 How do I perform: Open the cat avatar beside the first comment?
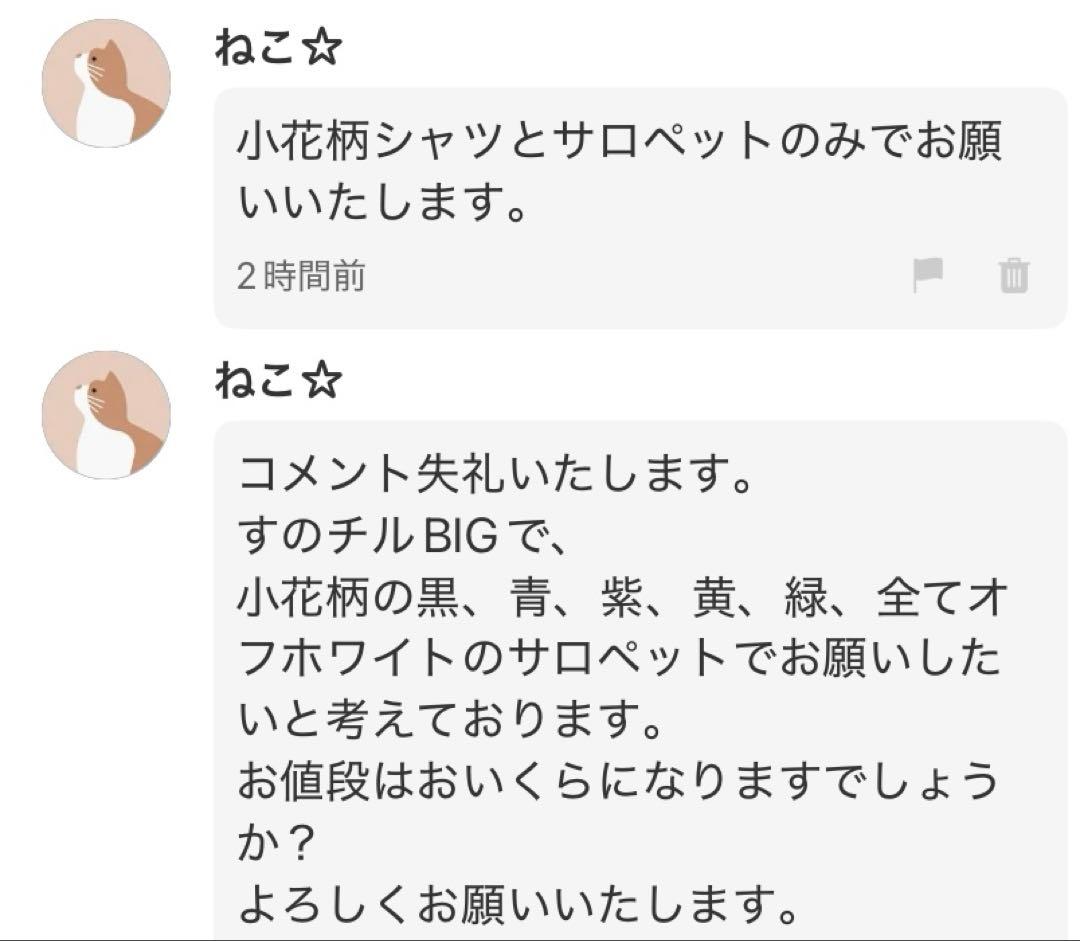click(105, 83)
